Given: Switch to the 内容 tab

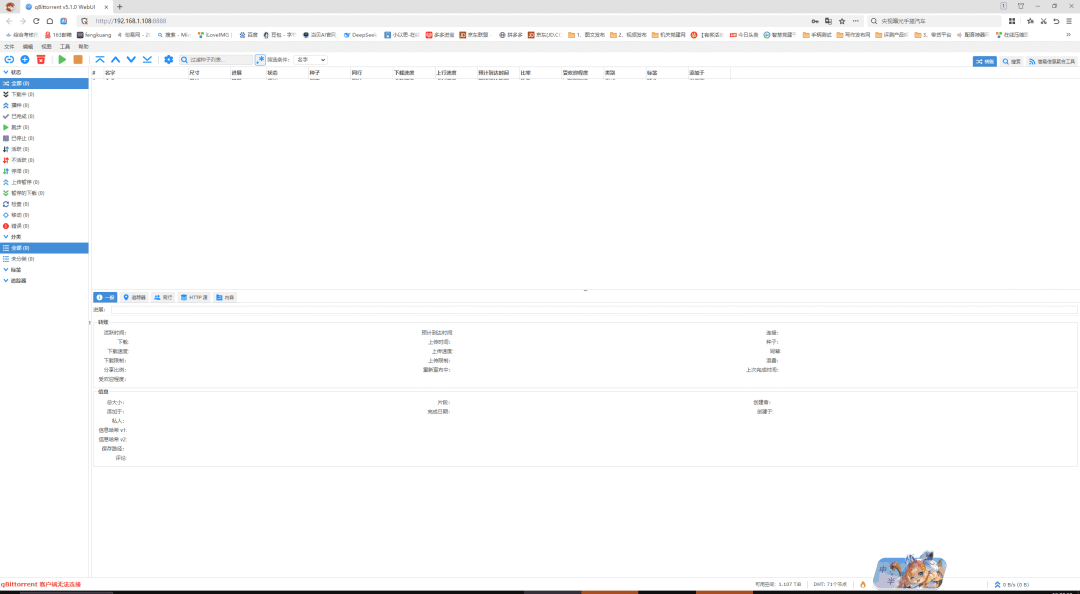Looking at the screenshot, I should (x=225, y=298).
